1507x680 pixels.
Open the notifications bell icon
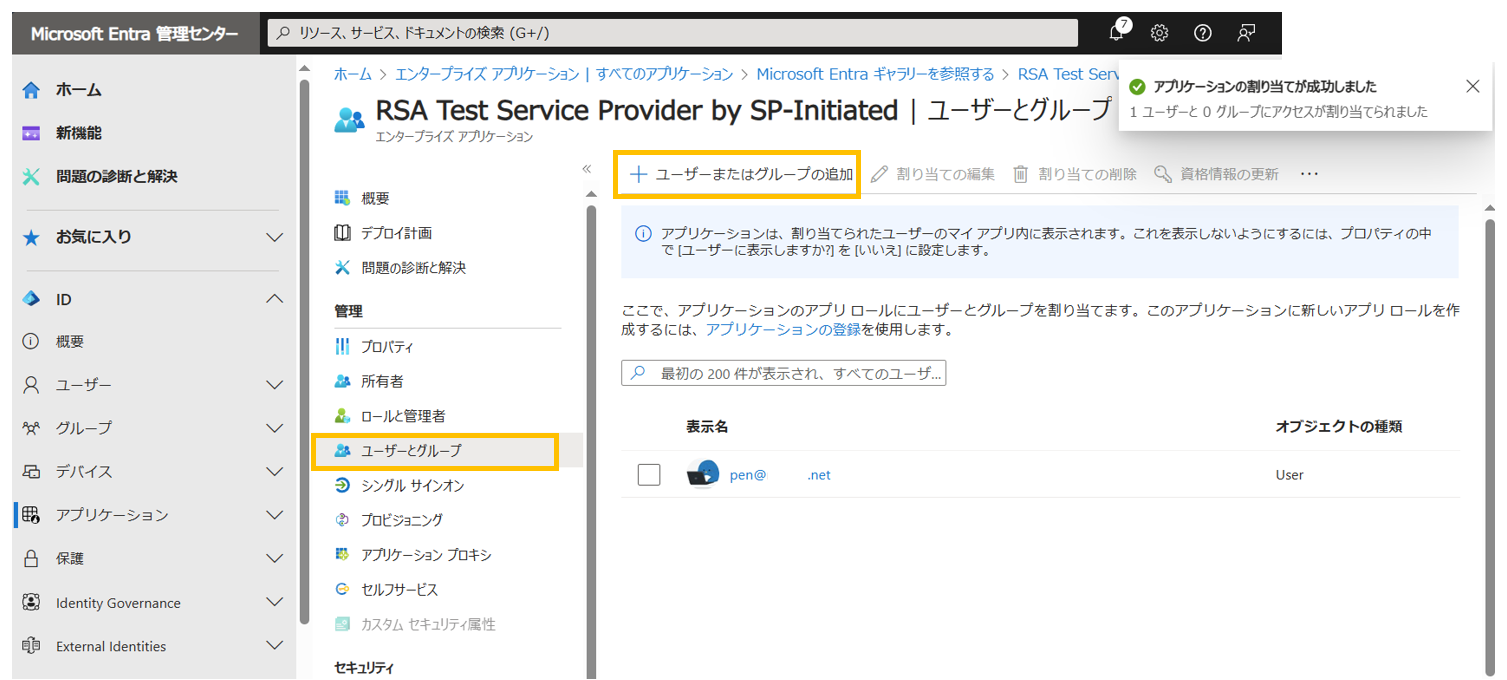click(1117, 33)
